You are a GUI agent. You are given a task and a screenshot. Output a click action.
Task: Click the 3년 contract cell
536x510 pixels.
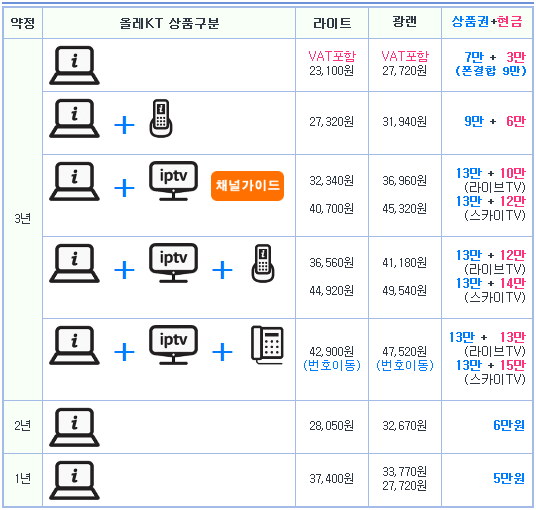(23, 219)
